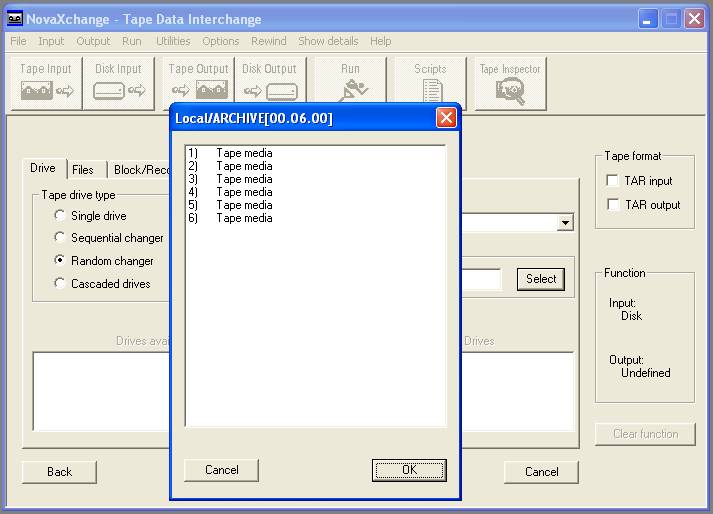Click the NovaXchange title bar app icon
Image resolution: width=713 pixels, height=514 pixels.
(15, 19)
